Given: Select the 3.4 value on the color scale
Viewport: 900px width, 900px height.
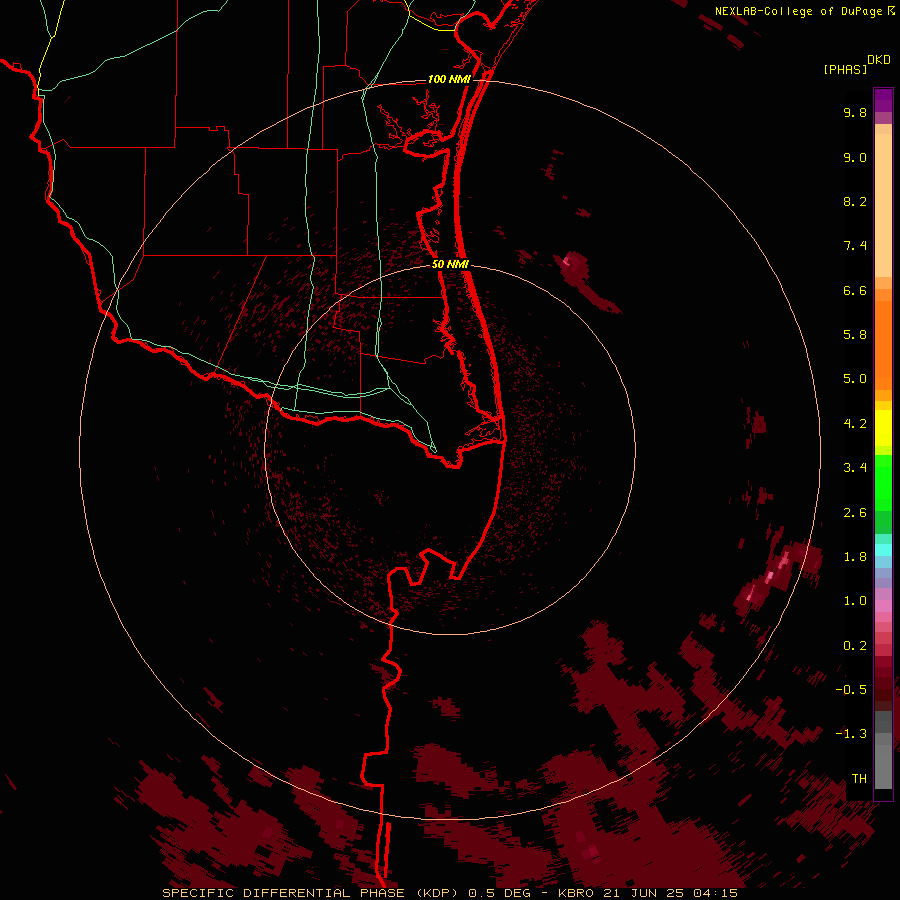Looking at the screenshot, I should tap(855, 468).
